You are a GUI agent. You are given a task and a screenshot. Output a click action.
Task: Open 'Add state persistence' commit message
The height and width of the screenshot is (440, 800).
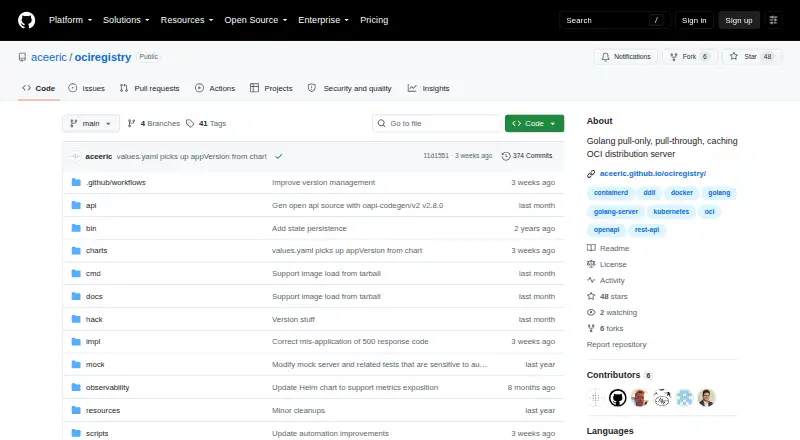click(309, 228)
